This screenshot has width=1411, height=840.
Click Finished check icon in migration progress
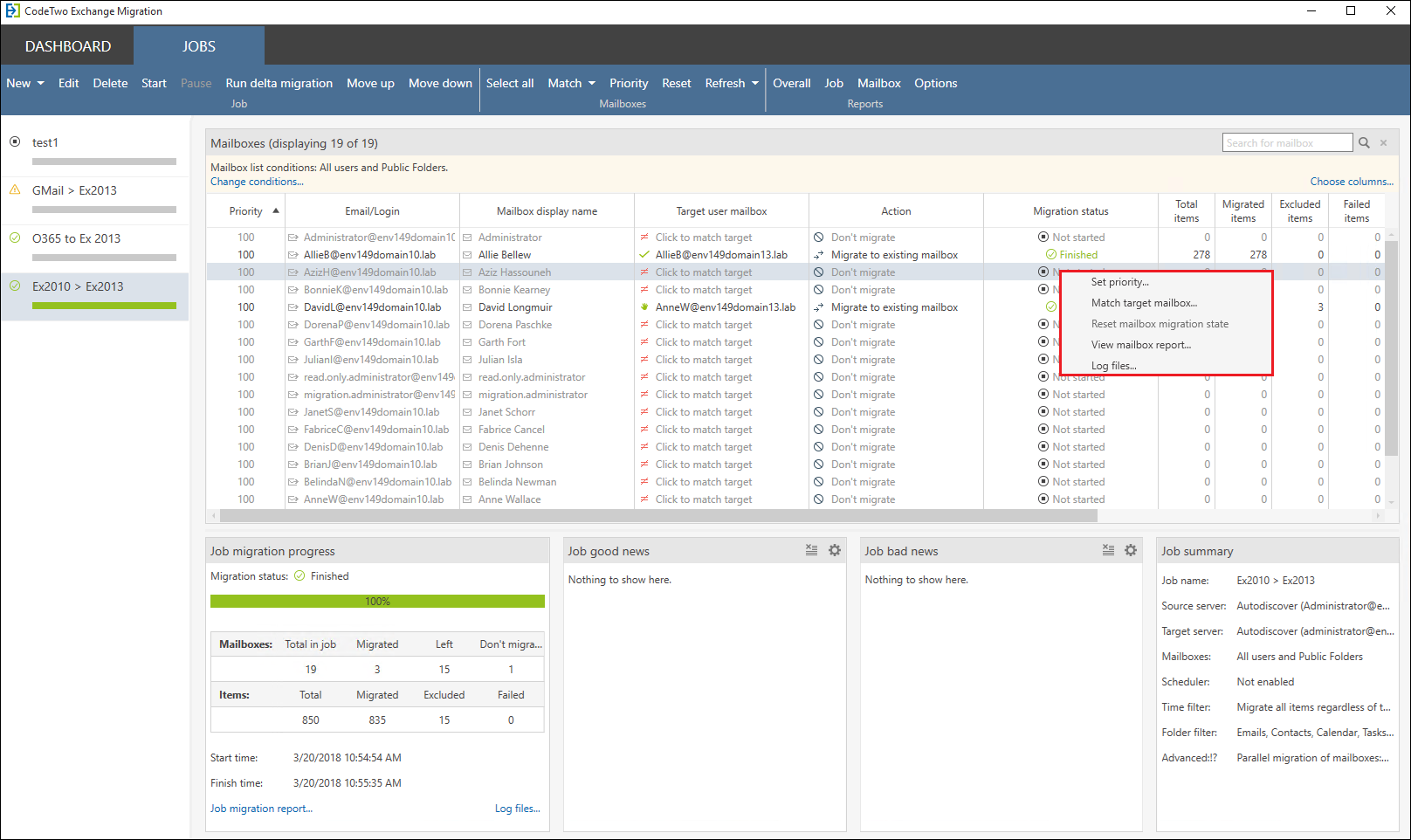click(x=299, y=576)
